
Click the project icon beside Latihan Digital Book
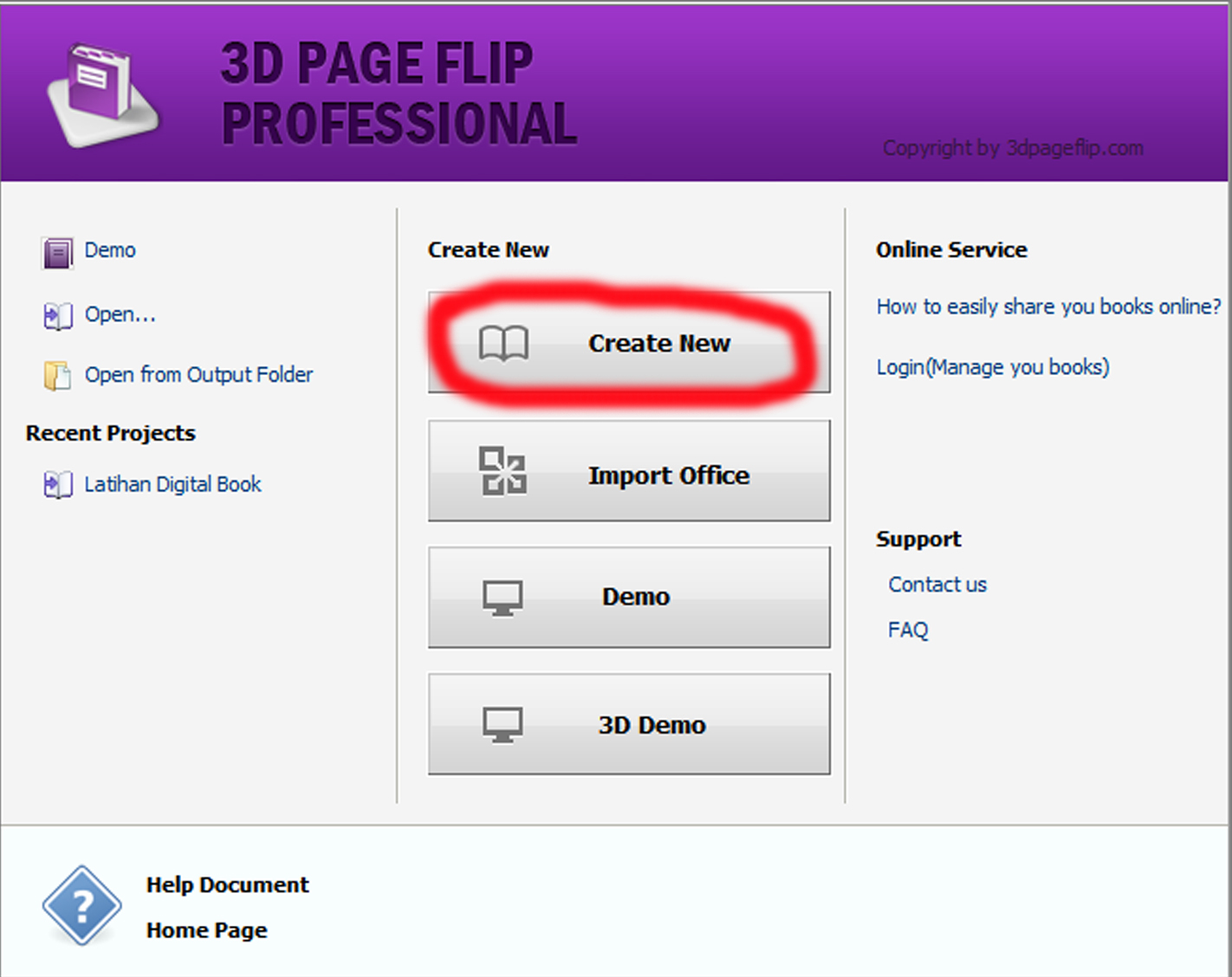pos(58,484)
